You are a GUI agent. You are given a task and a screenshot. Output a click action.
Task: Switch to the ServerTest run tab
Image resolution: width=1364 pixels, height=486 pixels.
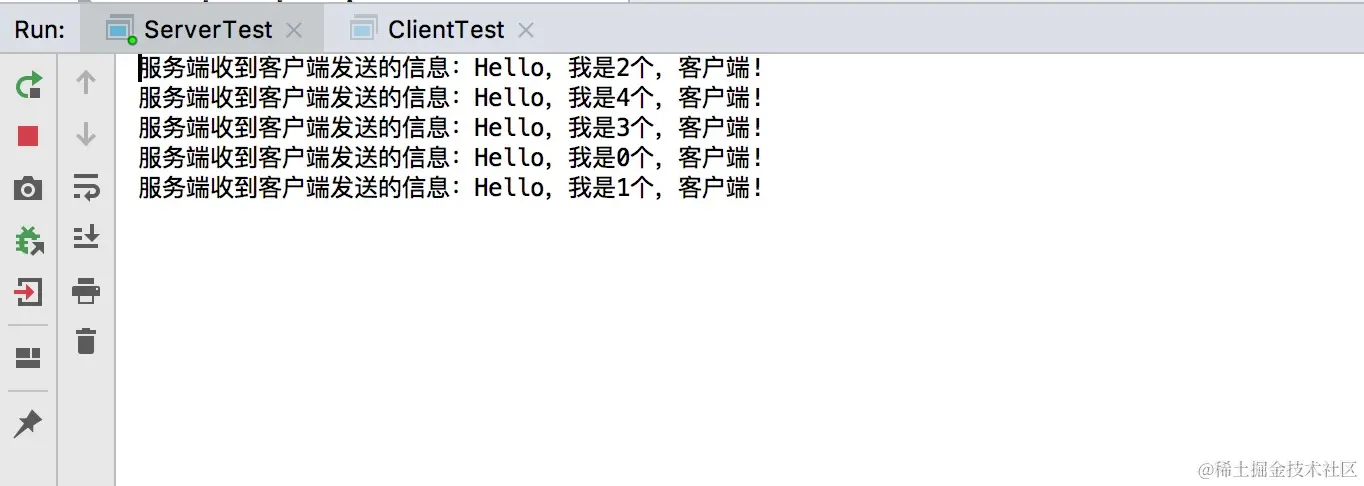[x=207, y=29]
